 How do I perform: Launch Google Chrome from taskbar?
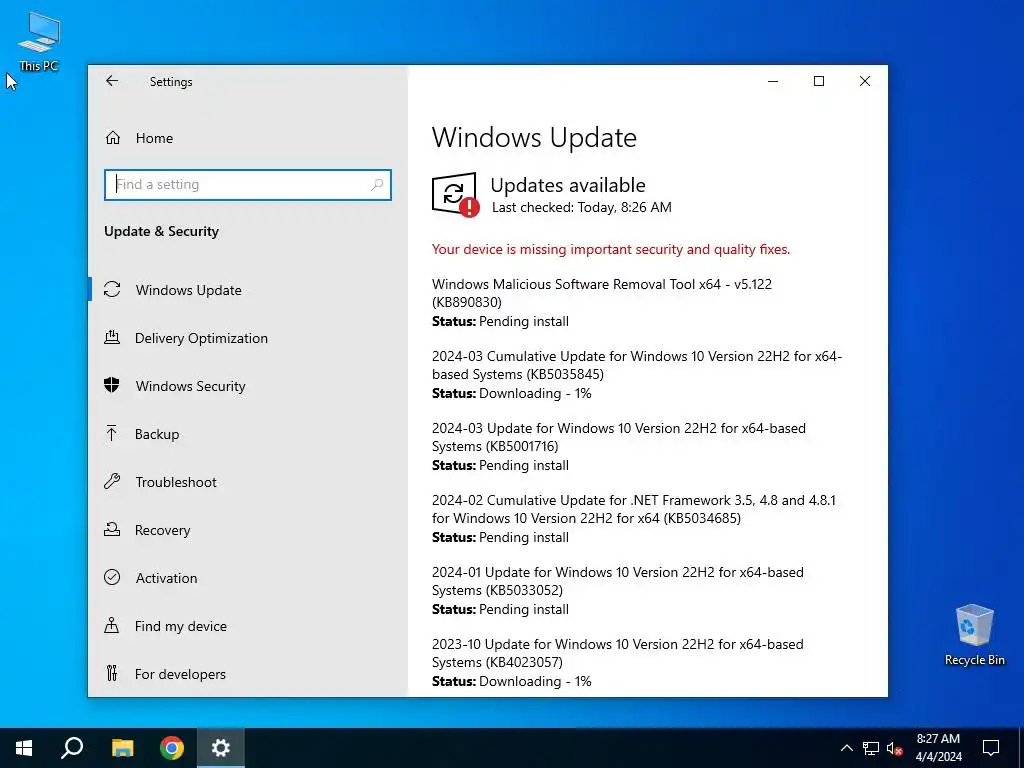point(172,748)
